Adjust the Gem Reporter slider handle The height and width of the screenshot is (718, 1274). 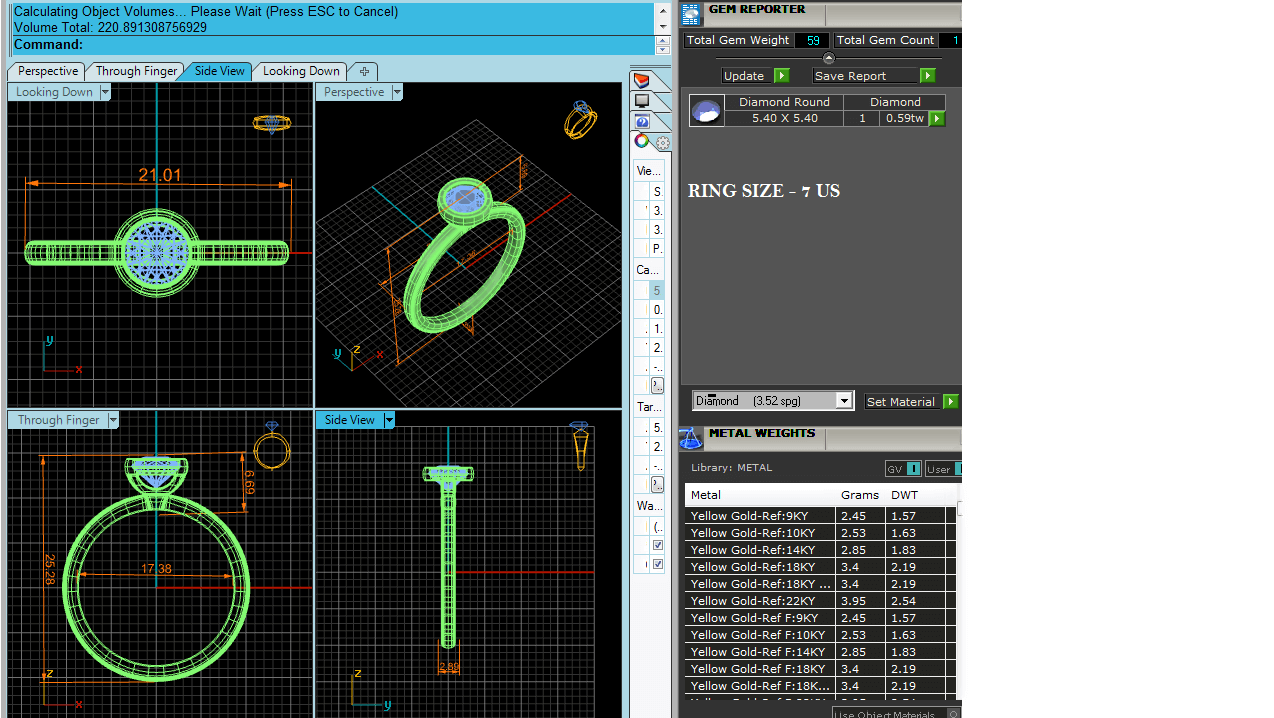[828, 58]
